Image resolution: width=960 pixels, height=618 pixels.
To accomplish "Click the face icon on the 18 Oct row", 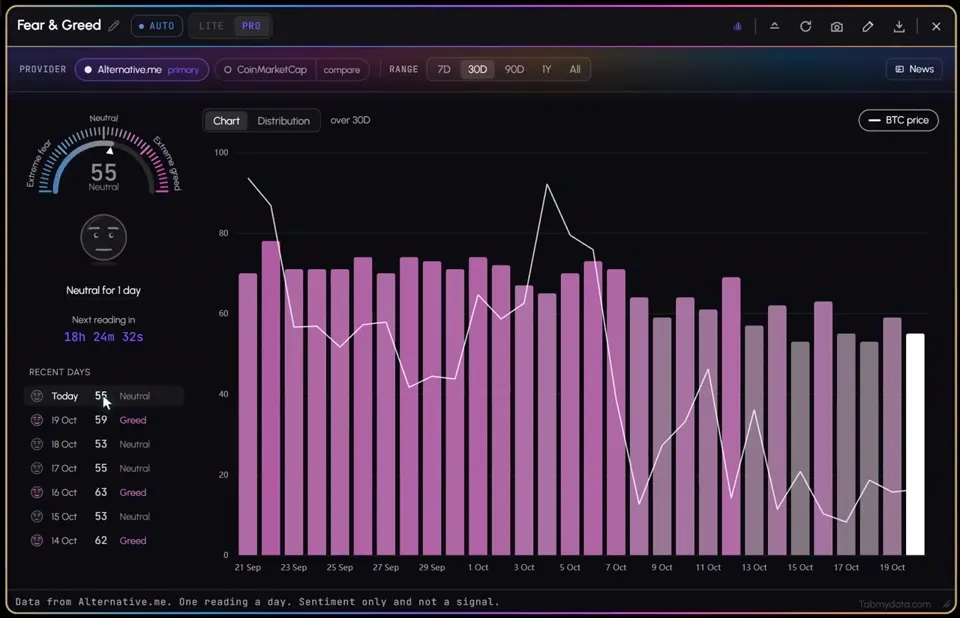I will [x=37, y=444].
